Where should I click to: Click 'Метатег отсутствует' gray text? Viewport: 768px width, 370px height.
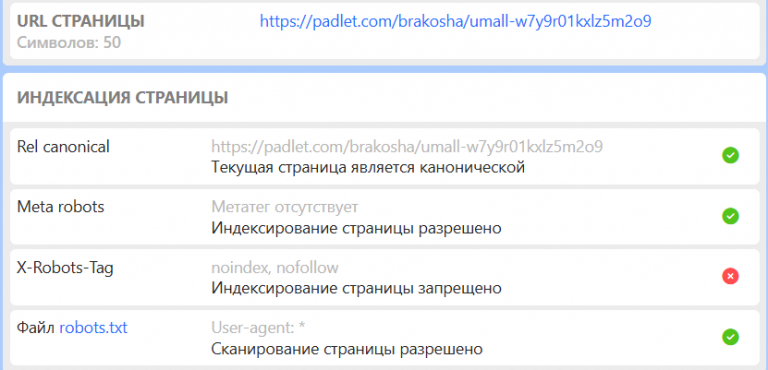285,207
